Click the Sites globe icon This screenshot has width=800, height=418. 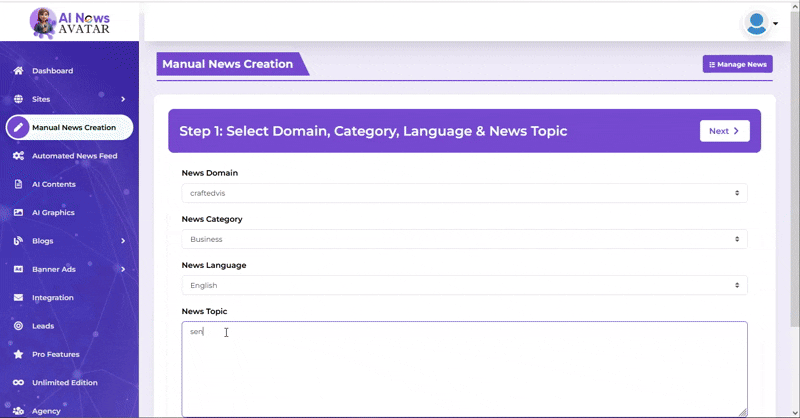point(18,99)
